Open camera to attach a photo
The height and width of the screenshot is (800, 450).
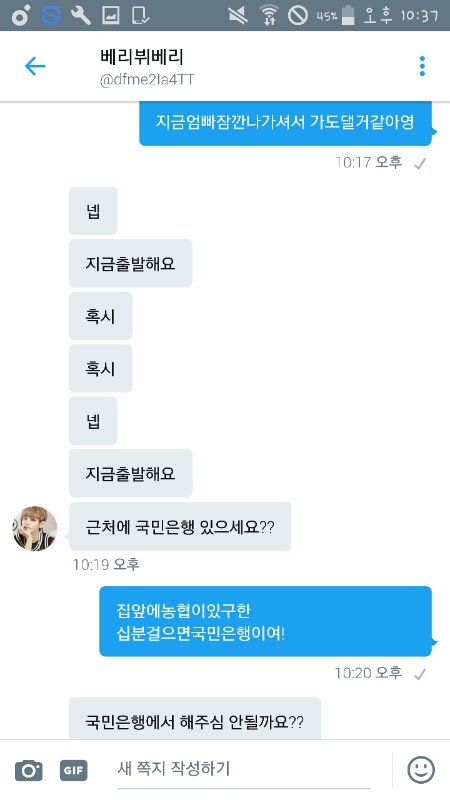click(29, 770)
